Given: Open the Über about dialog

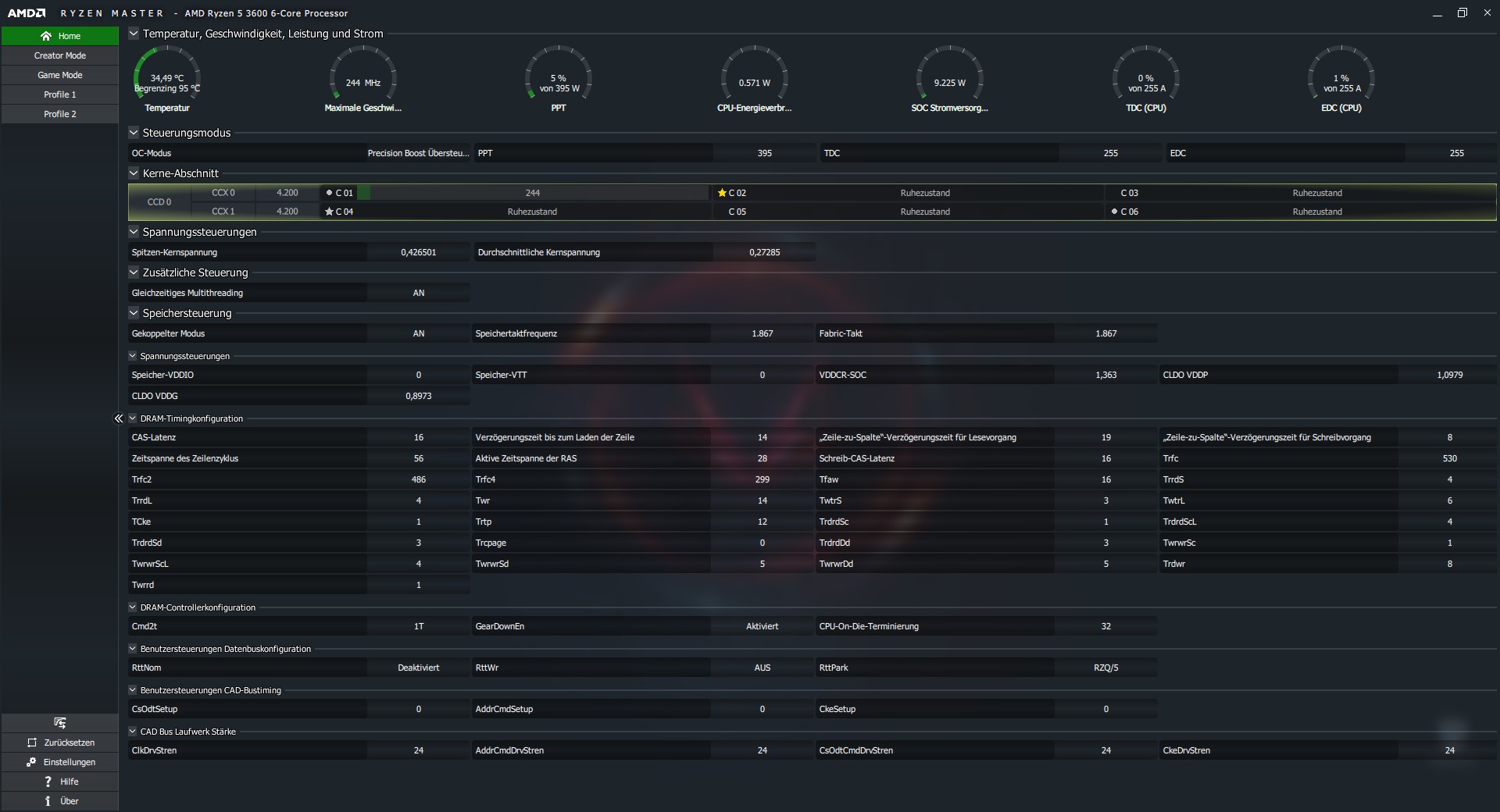Looking at the screenshot, I should coord(60,801).
